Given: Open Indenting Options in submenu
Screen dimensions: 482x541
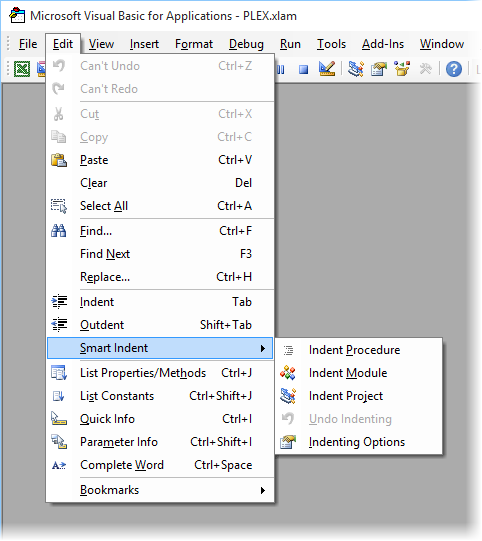Looking at the screenshot, I should point(359,442).
